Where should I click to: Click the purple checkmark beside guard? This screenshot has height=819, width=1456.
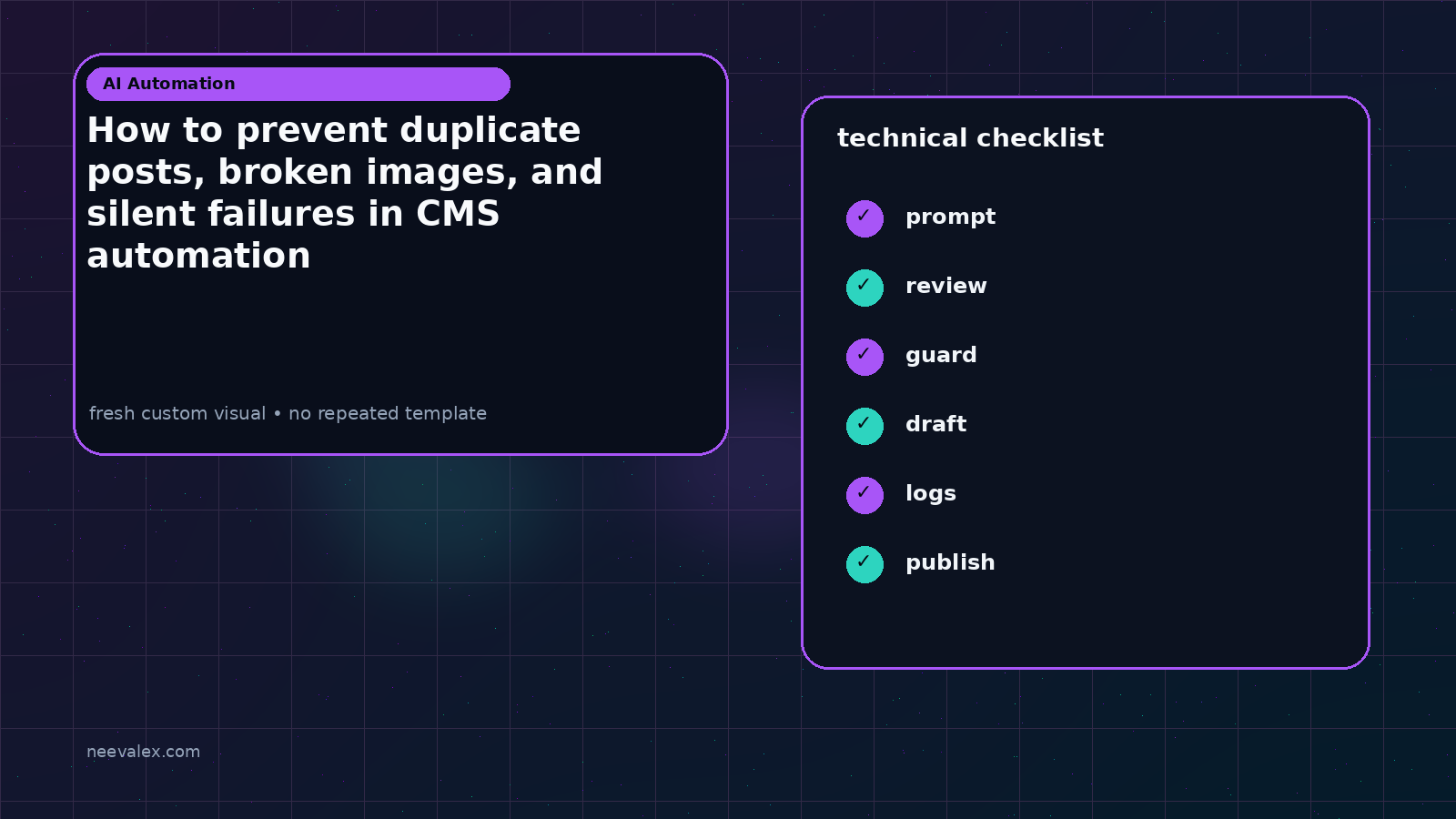tap(864, 357)
